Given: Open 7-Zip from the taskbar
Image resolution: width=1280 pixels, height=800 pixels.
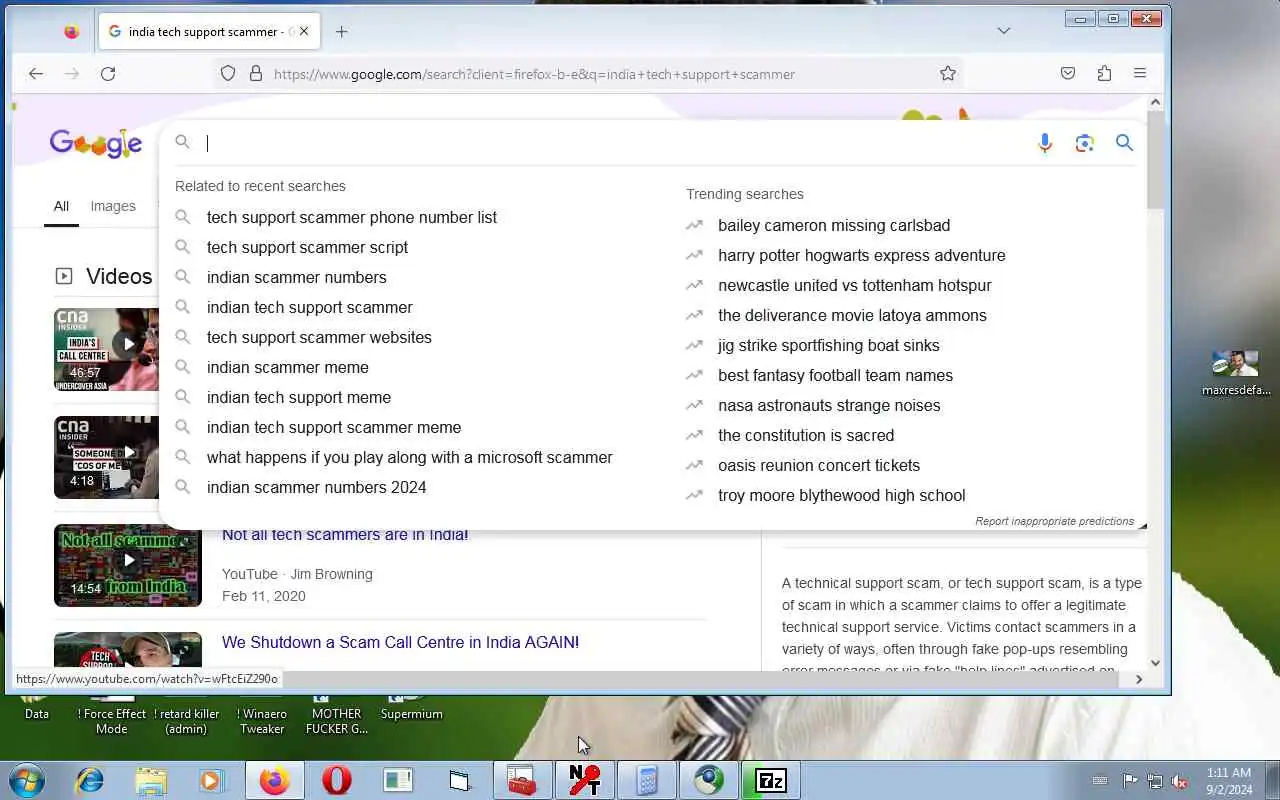Looking at the screenshot, I should pos(771,780).
